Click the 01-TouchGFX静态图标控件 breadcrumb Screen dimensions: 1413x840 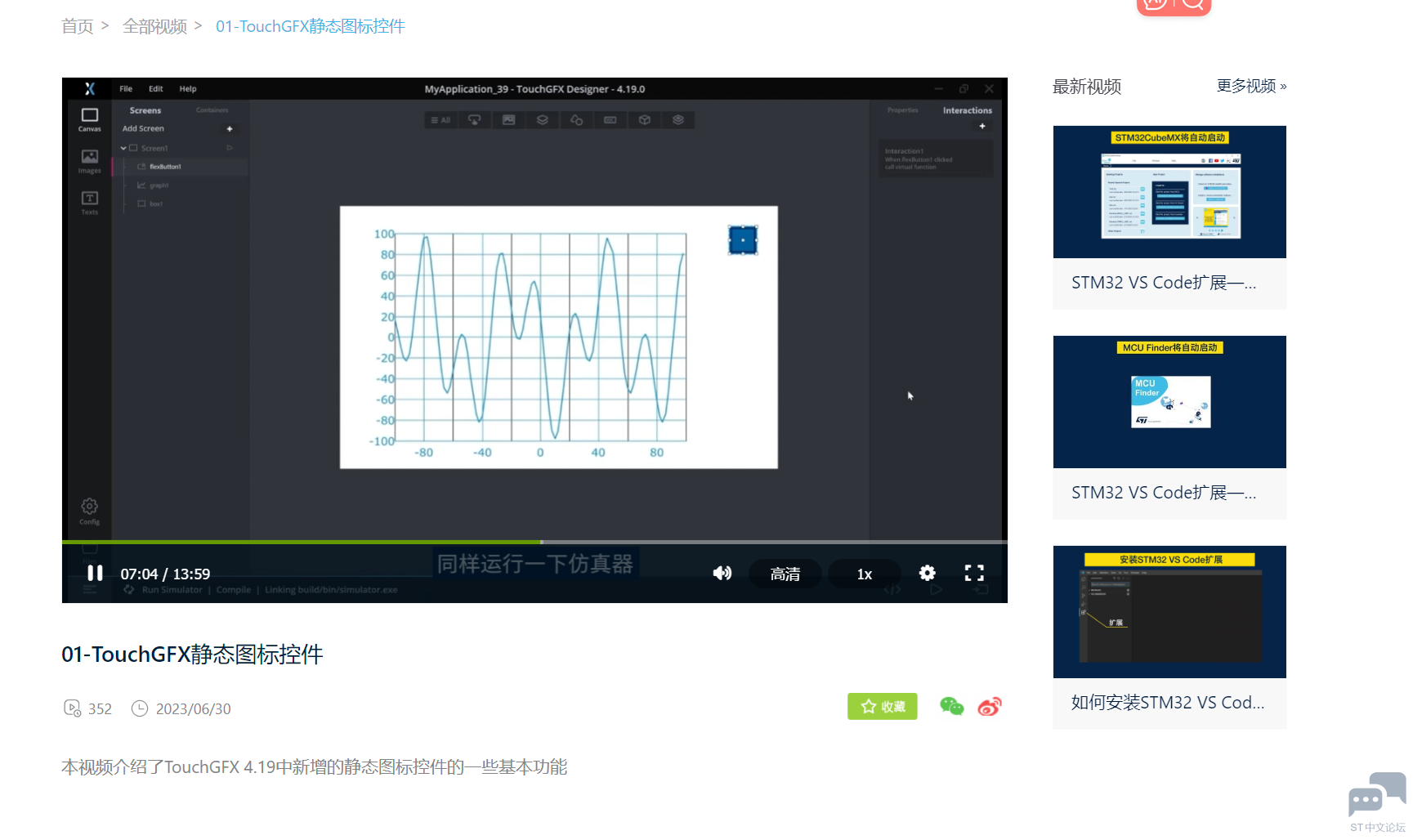(311, 26)
